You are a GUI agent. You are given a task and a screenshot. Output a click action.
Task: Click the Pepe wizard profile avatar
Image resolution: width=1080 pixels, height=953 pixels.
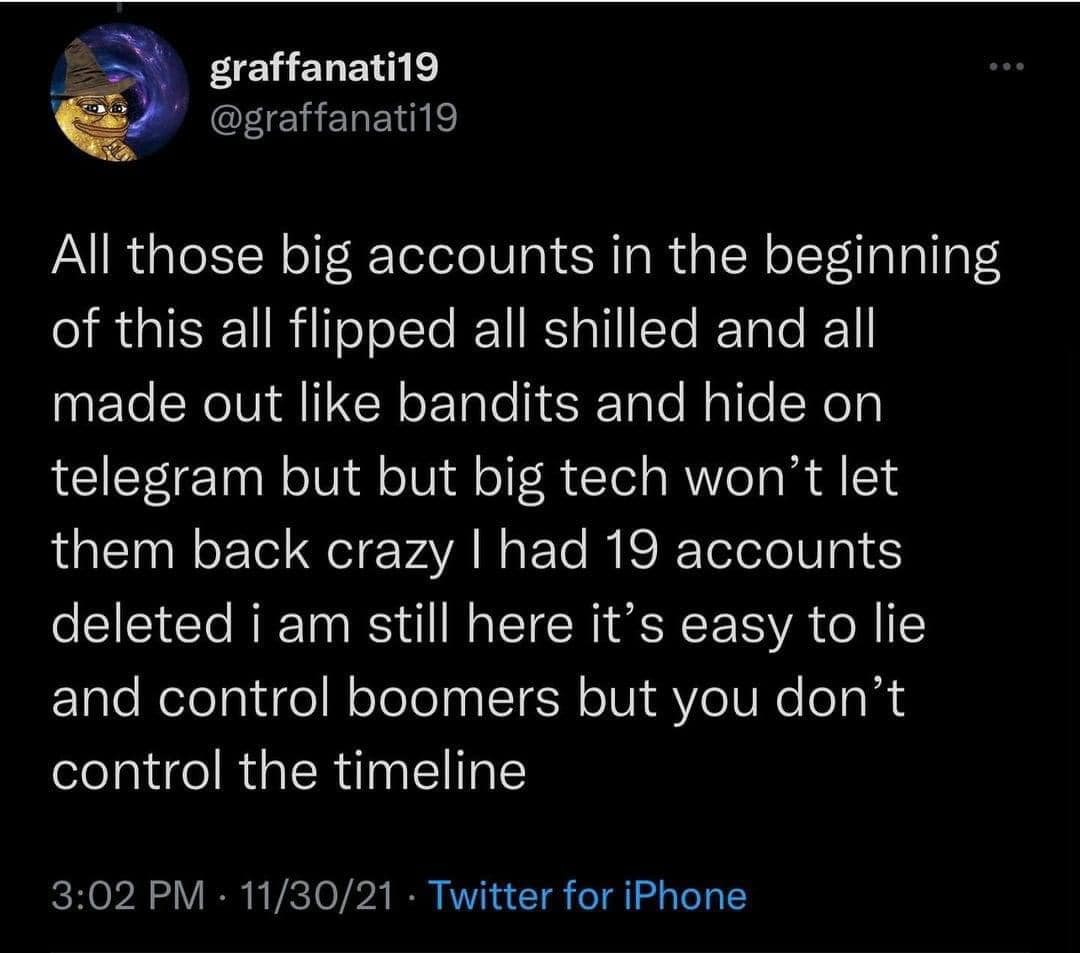[x=120, y=93]
